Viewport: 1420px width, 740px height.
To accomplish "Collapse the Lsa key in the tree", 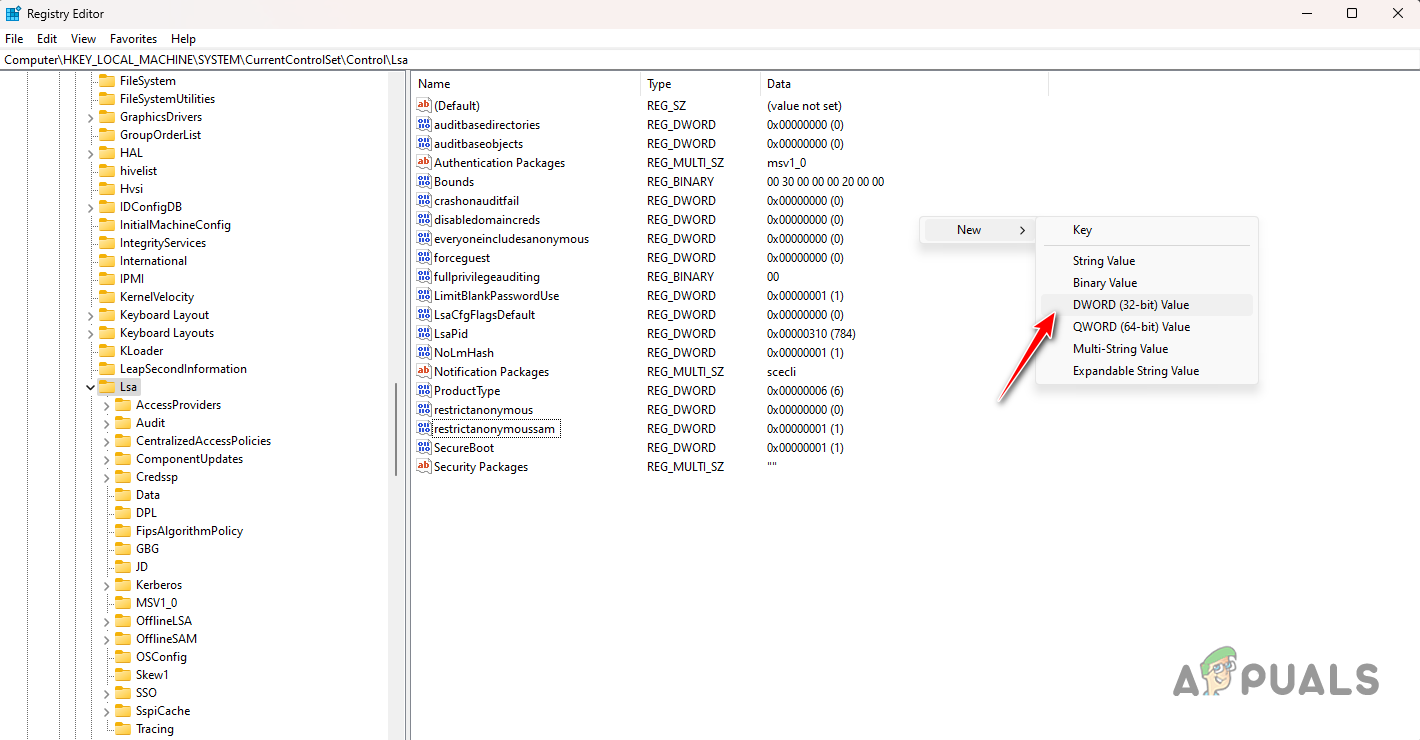I will [x=90, y=386].
